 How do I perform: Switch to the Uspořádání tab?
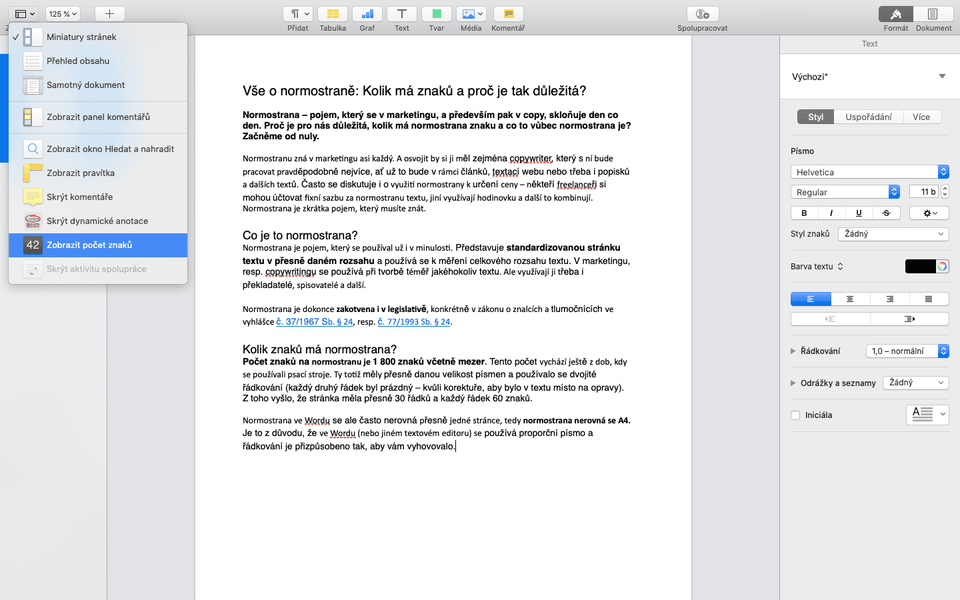[868, 117]
